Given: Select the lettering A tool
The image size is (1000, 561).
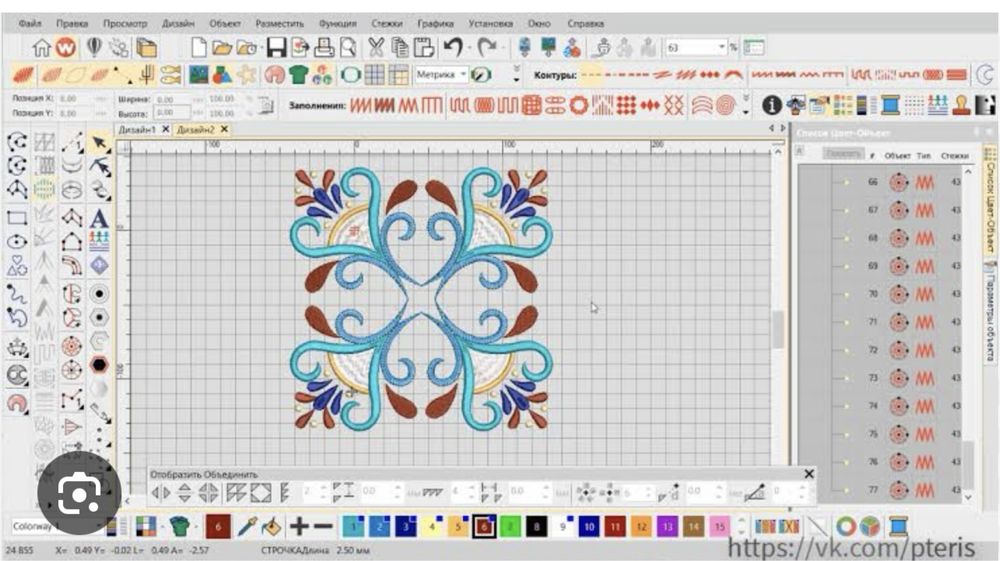Looking at the screenshot, I should point(99,218).
